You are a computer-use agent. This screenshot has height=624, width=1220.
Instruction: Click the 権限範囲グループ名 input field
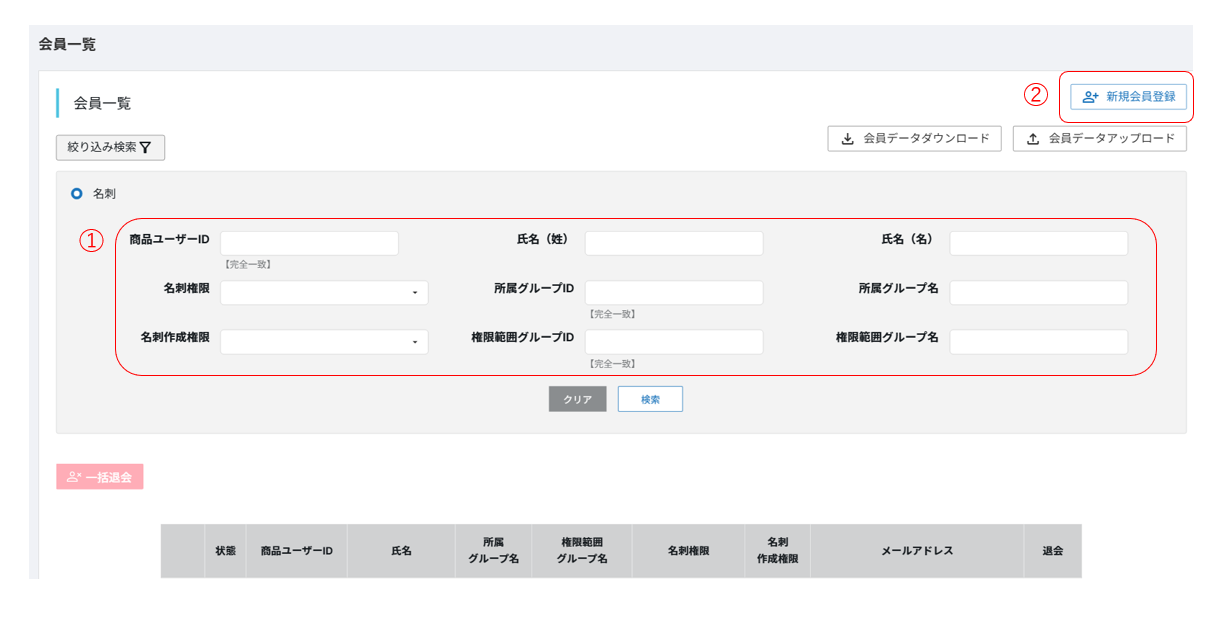pos(1038,342)
